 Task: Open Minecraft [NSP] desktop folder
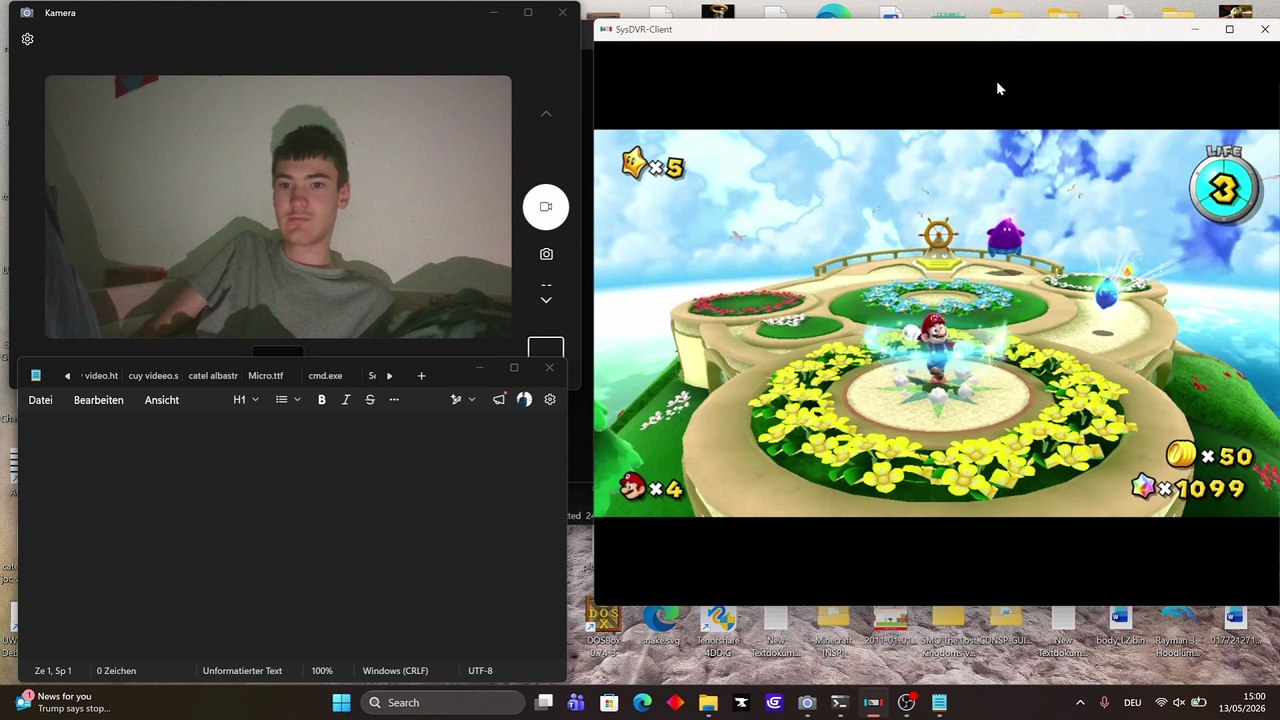pos(833,632)
